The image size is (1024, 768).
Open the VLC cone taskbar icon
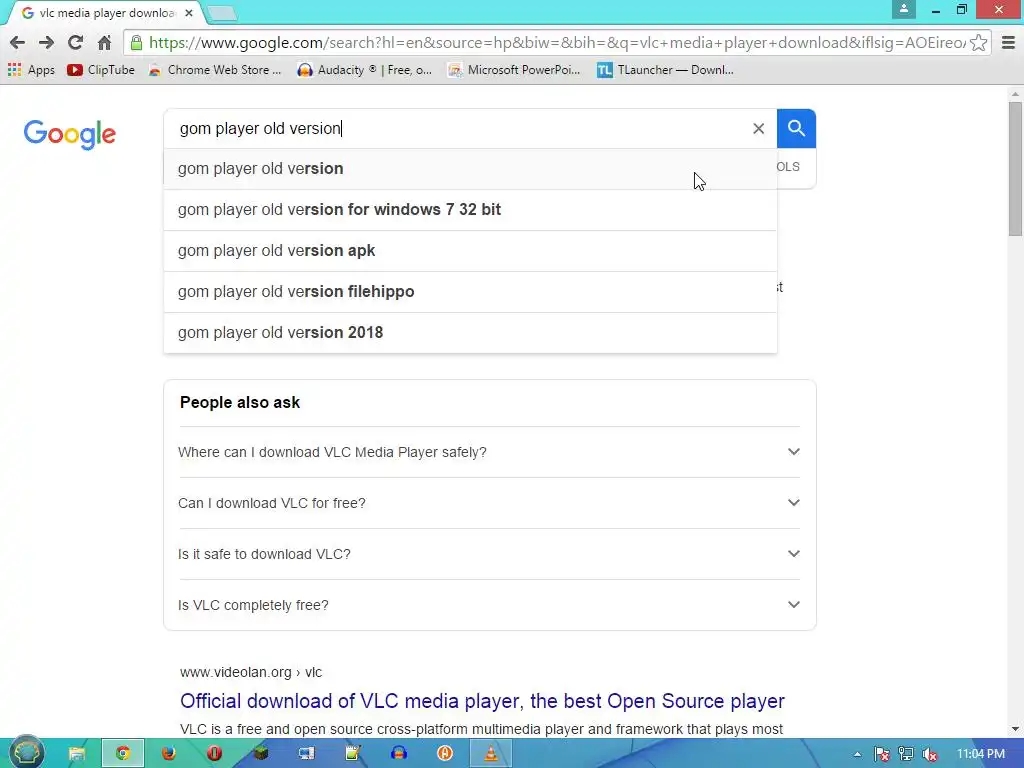click(x=491, y=754)
